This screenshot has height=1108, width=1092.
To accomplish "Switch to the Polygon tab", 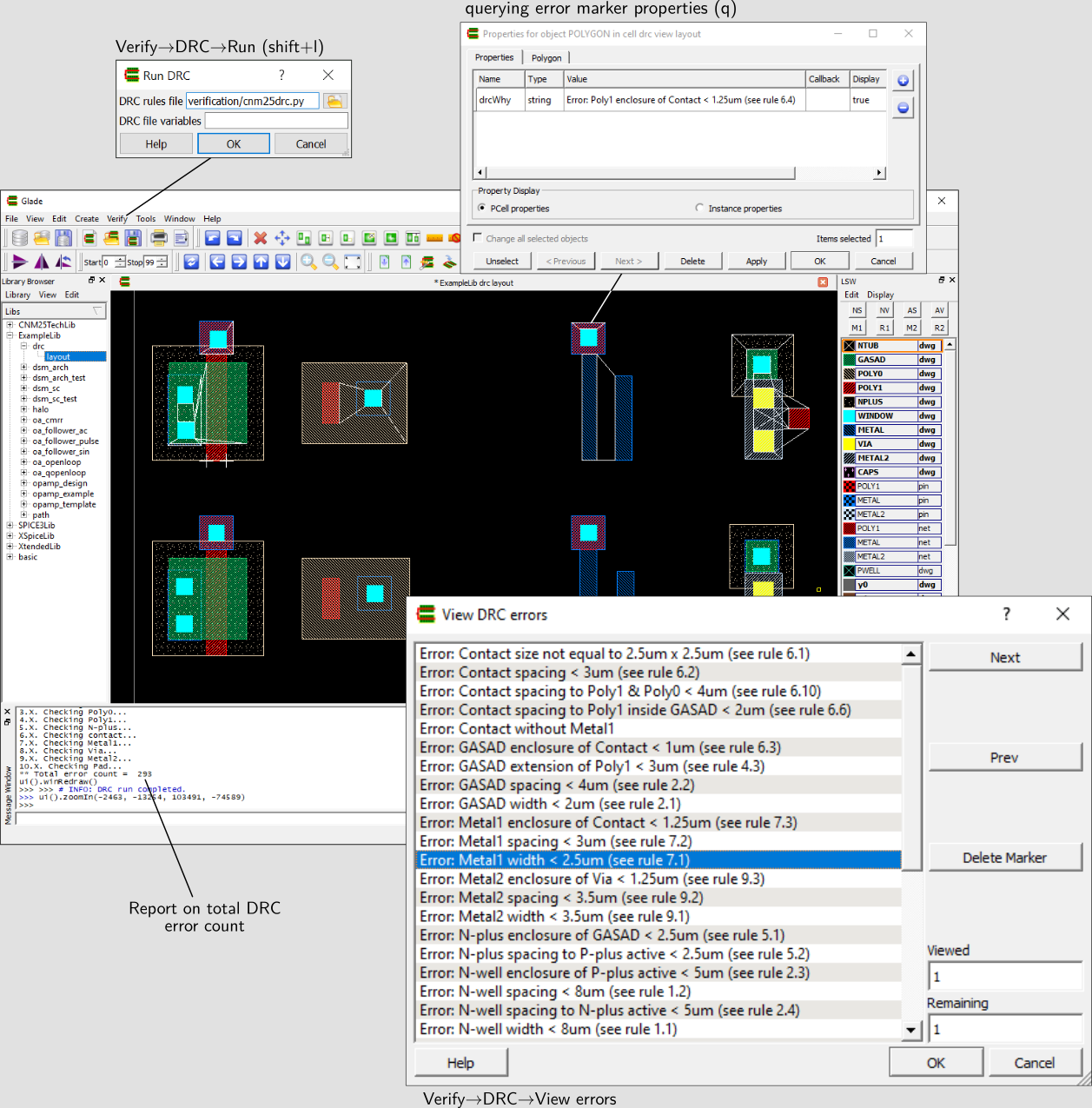I will (x=546, y=58).
